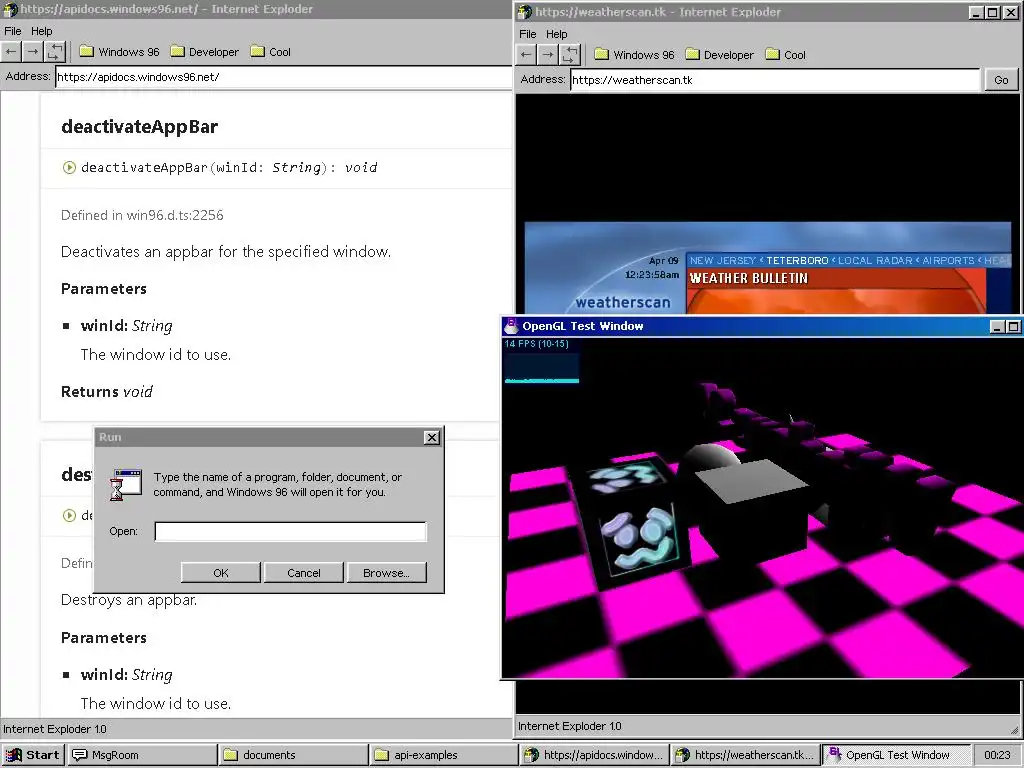Click the refresh icon in weatherscan browser window
Viewport: 1024px width, 768px height.
(x=571, y=55)
